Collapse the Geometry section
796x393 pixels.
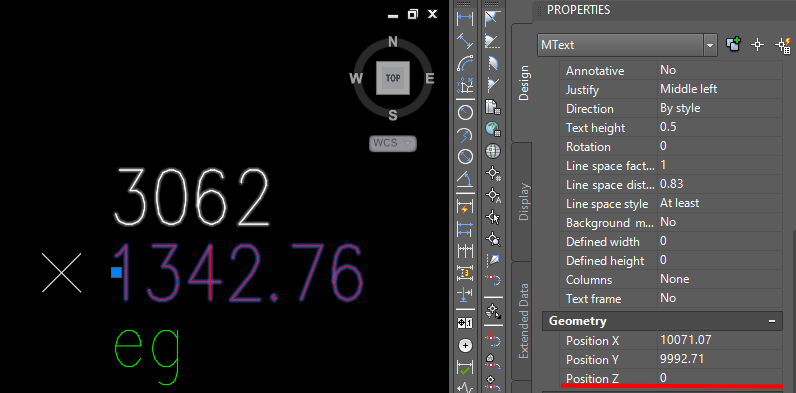772,321
